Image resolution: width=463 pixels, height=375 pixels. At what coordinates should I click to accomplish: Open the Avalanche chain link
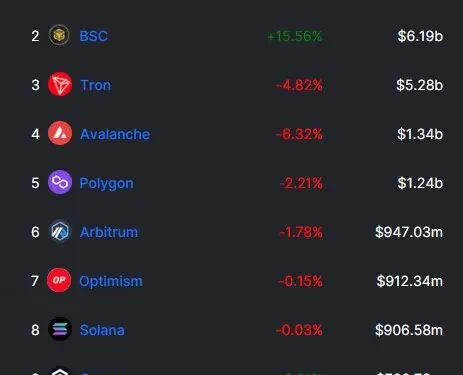coord(115,134)
